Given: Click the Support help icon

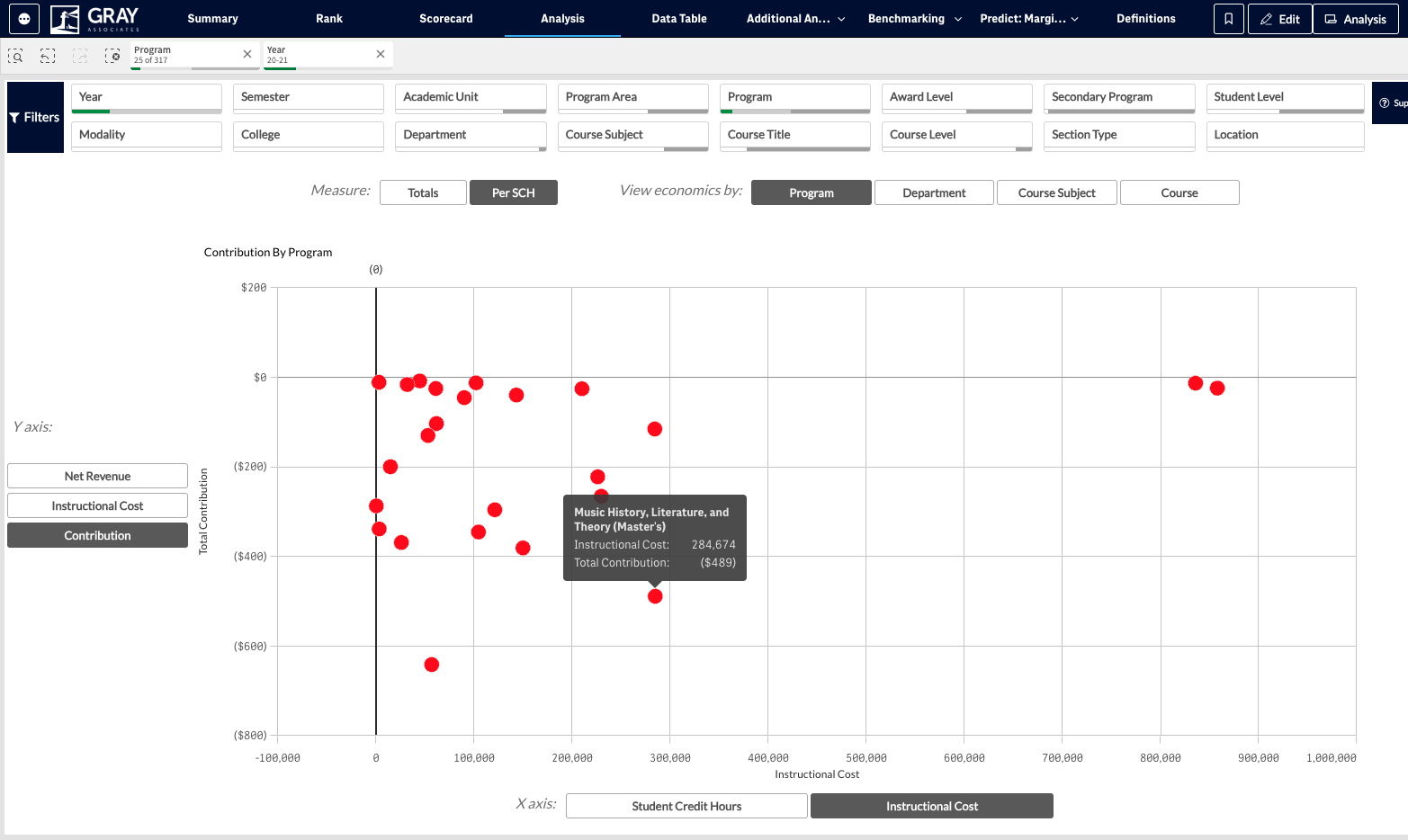Looking at the screenshot, I should (x=1390, y=103).
